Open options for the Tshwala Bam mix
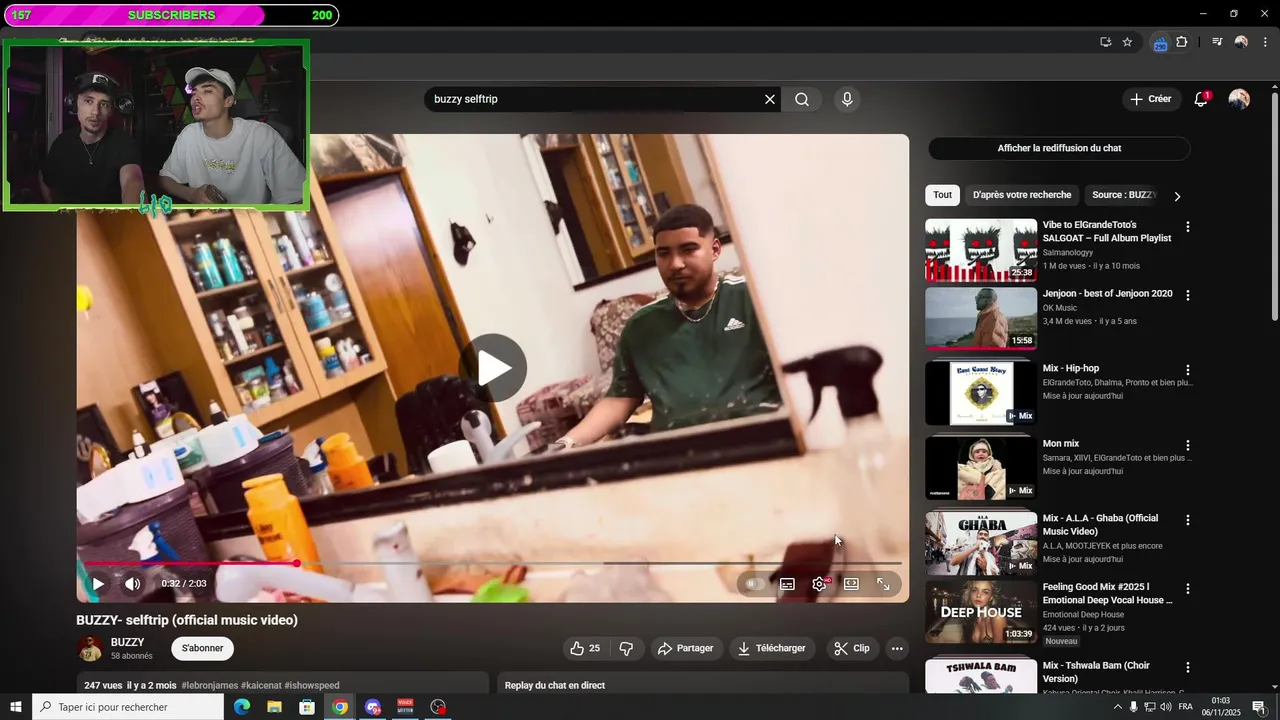 click(1188, 667)
